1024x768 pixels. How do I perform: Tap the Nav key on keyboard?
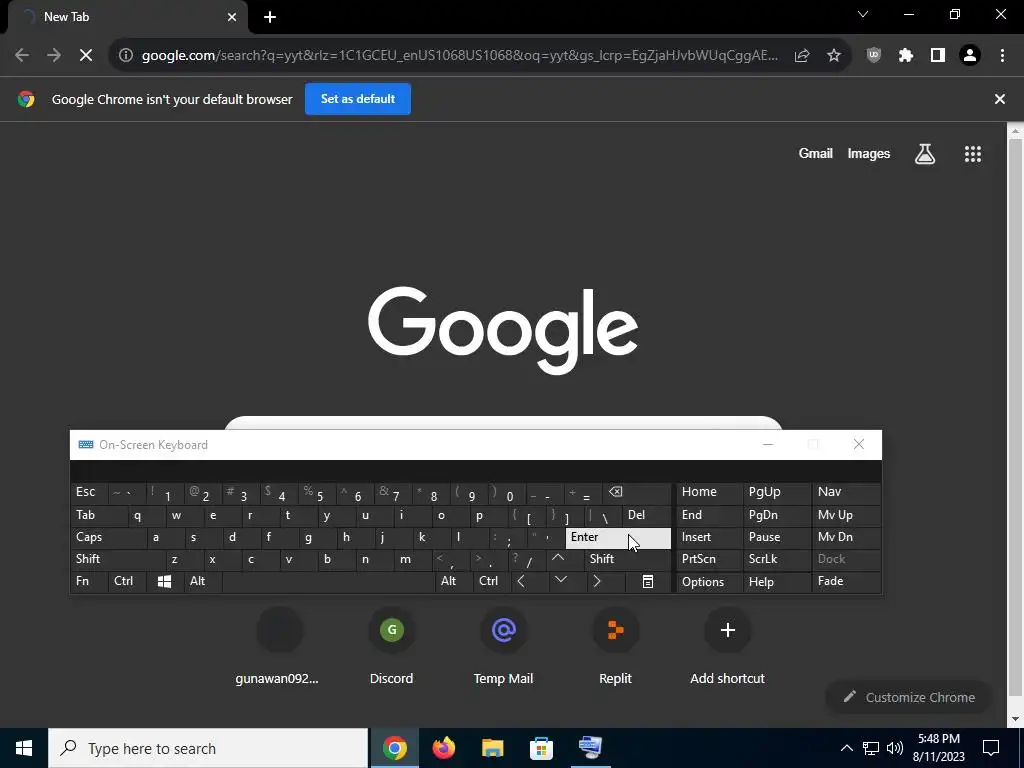(846, 493)
